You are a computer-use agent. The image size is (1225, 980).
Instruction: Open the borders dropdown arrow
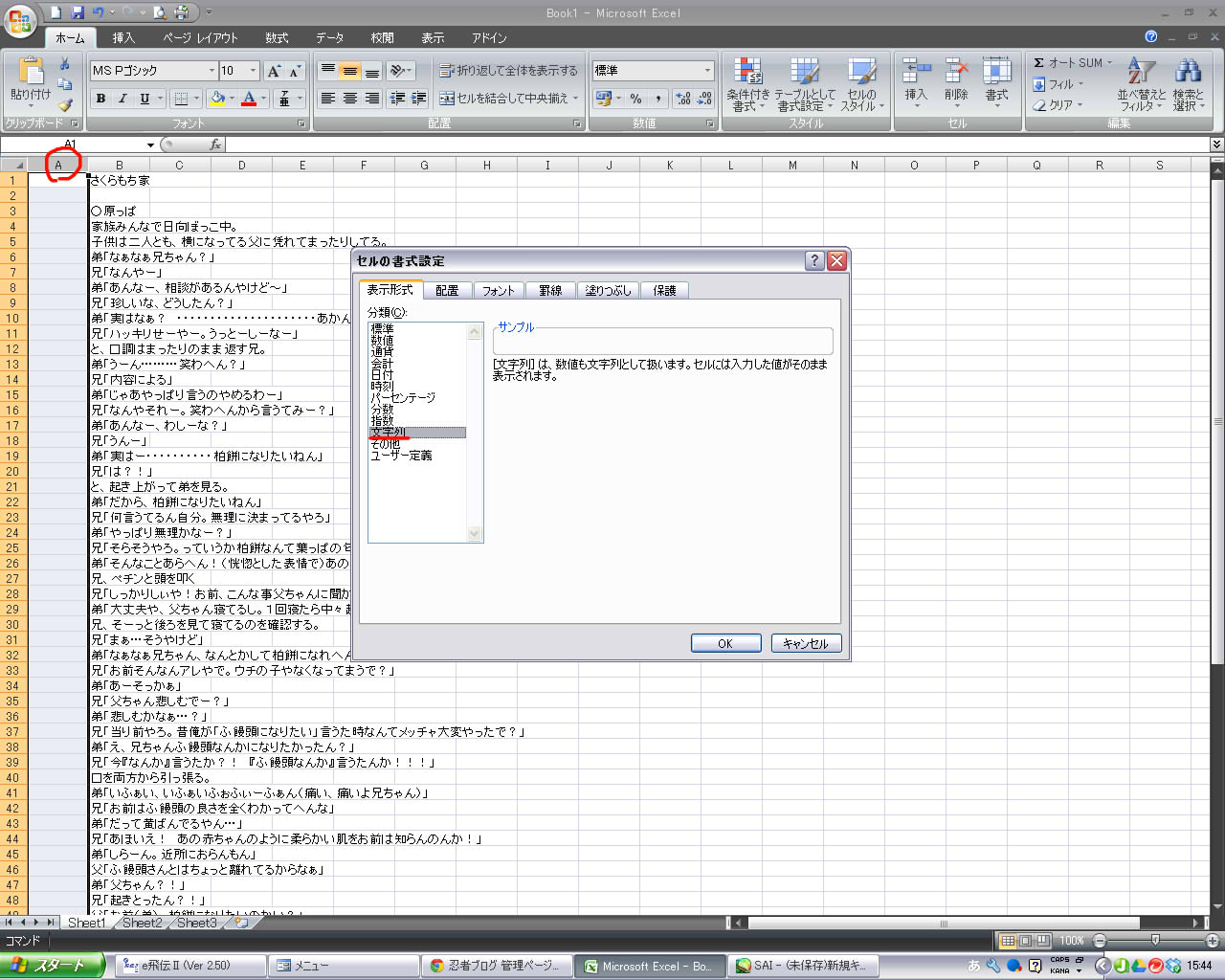click(x=197, y=99)
